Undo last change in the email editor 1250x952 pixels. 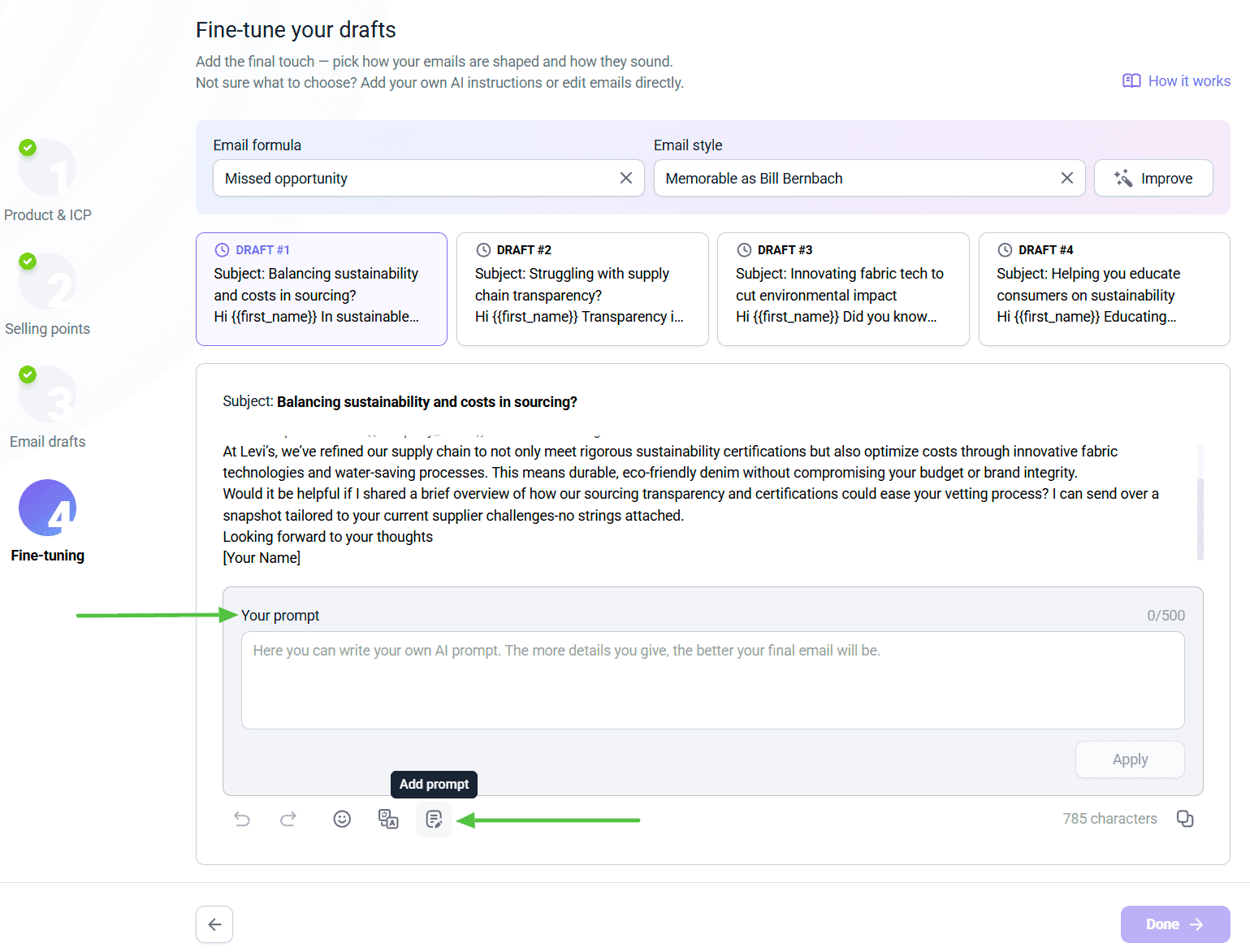242,819
